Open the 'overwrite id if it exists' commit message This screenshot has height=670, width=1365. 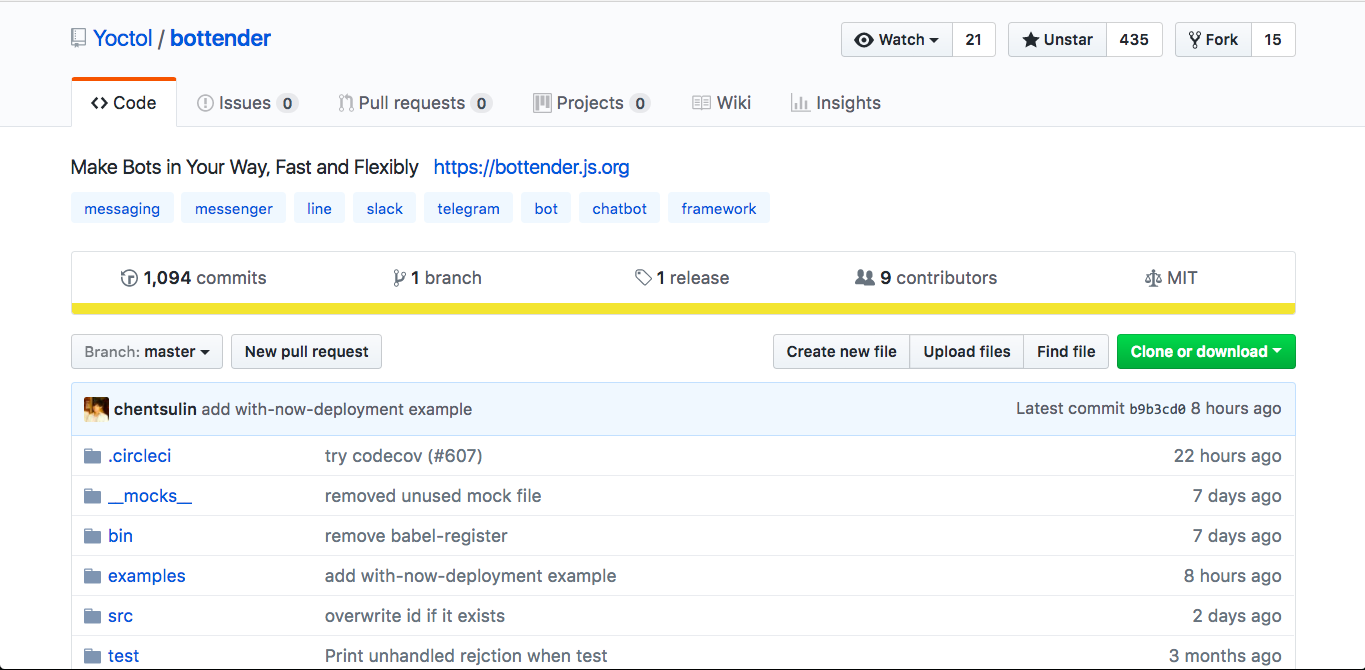[415, 616]
